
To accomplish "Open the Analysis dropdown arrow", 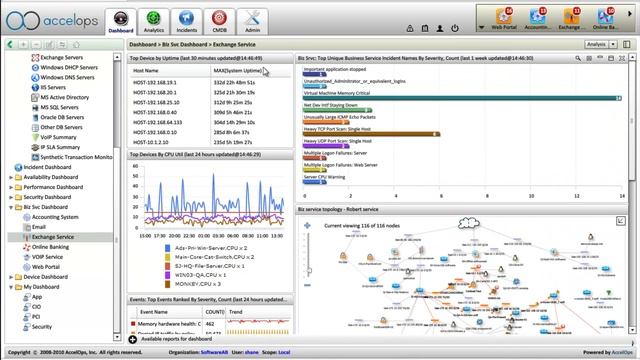I will click(x=613, y=44).
